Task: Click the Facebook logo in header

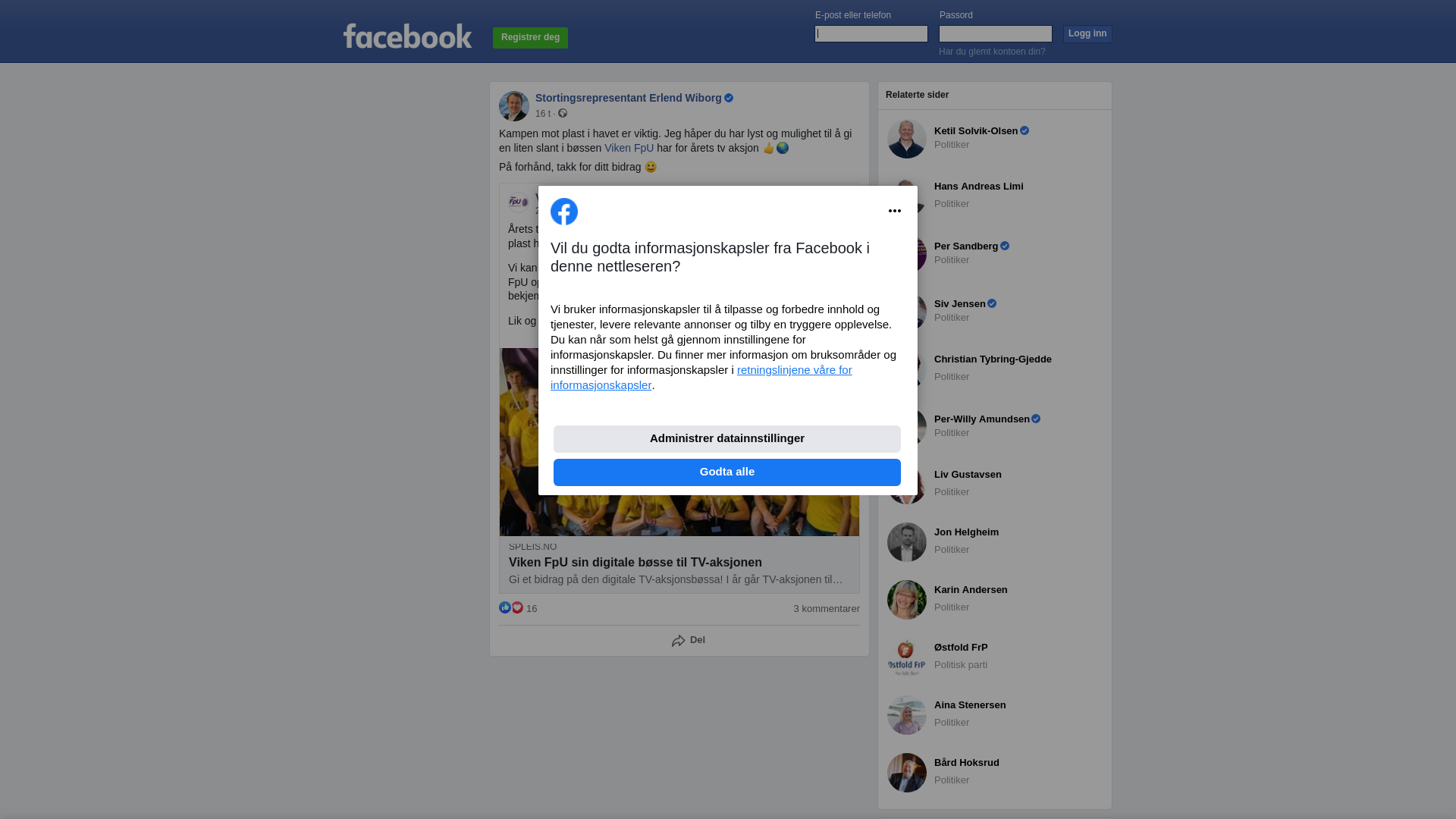Action: [x=407, y=36]
